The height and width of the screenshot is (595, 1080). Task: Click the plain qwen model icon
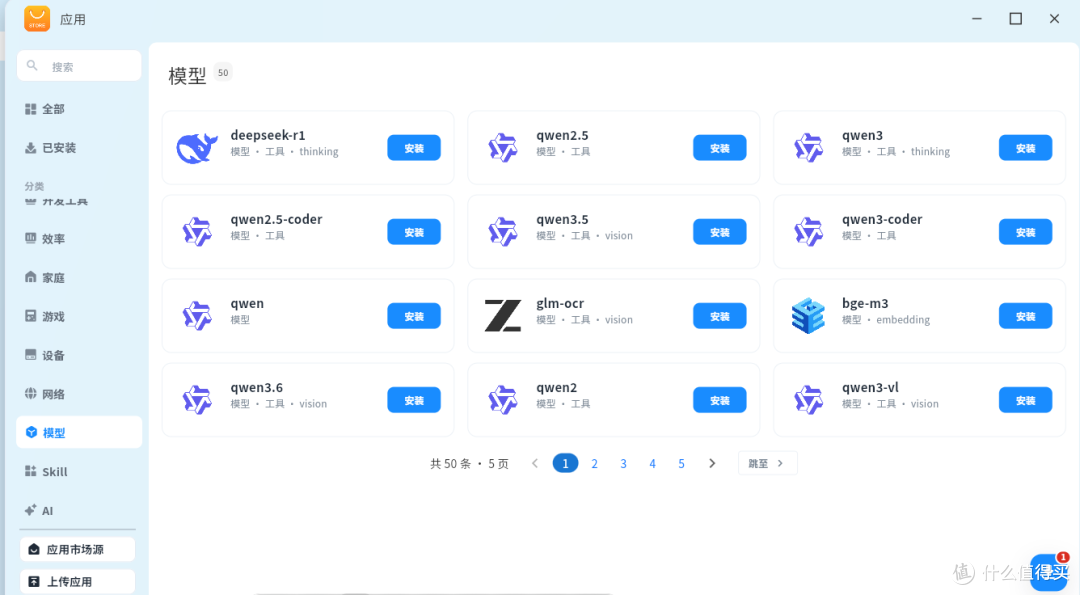point(197,316)
